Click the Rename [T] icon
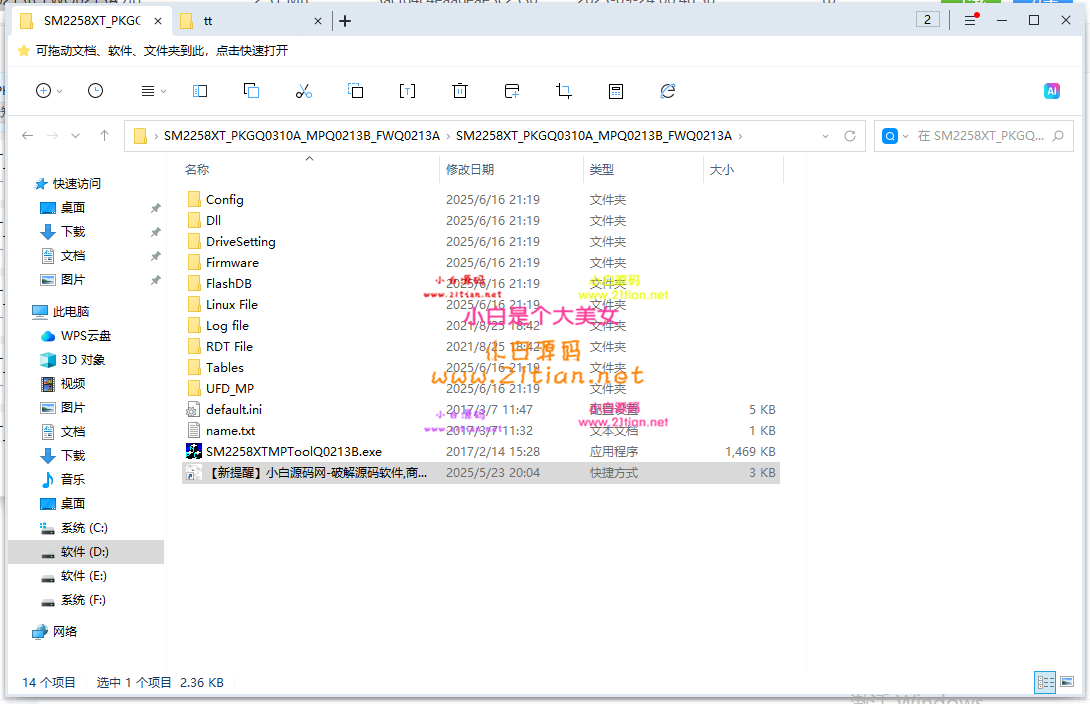Screen dimensions: 1090x704 pyautogui.click(x=407, y=91)
